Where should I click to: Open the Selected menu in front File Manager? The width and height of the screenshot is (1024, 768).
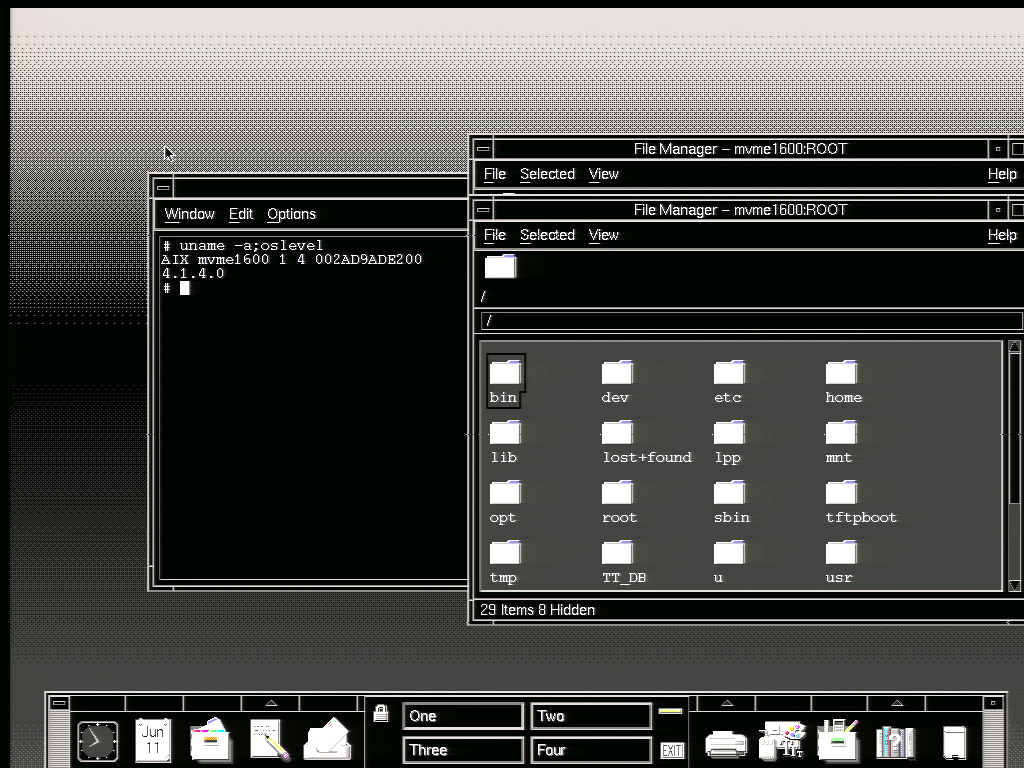547,235
